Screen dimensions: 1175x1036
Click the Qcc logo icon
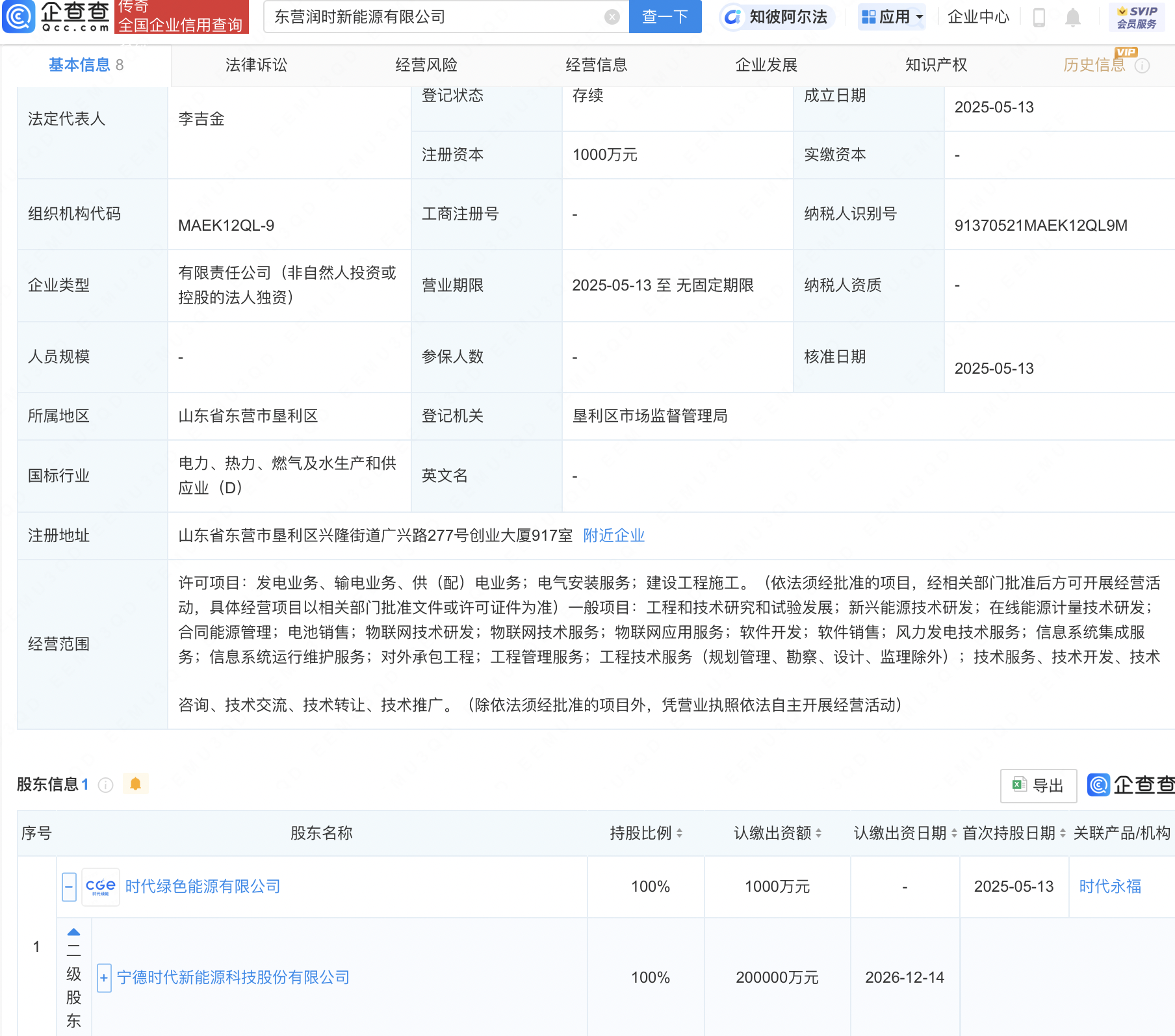click(18, 16)
